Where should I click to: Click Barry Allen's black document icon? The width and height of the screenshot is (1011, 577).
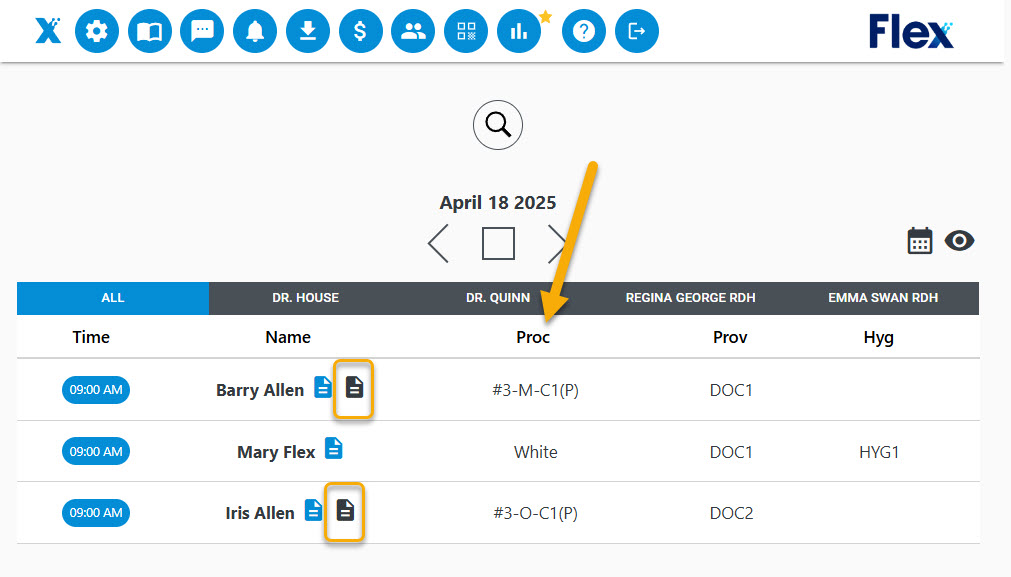354,387
